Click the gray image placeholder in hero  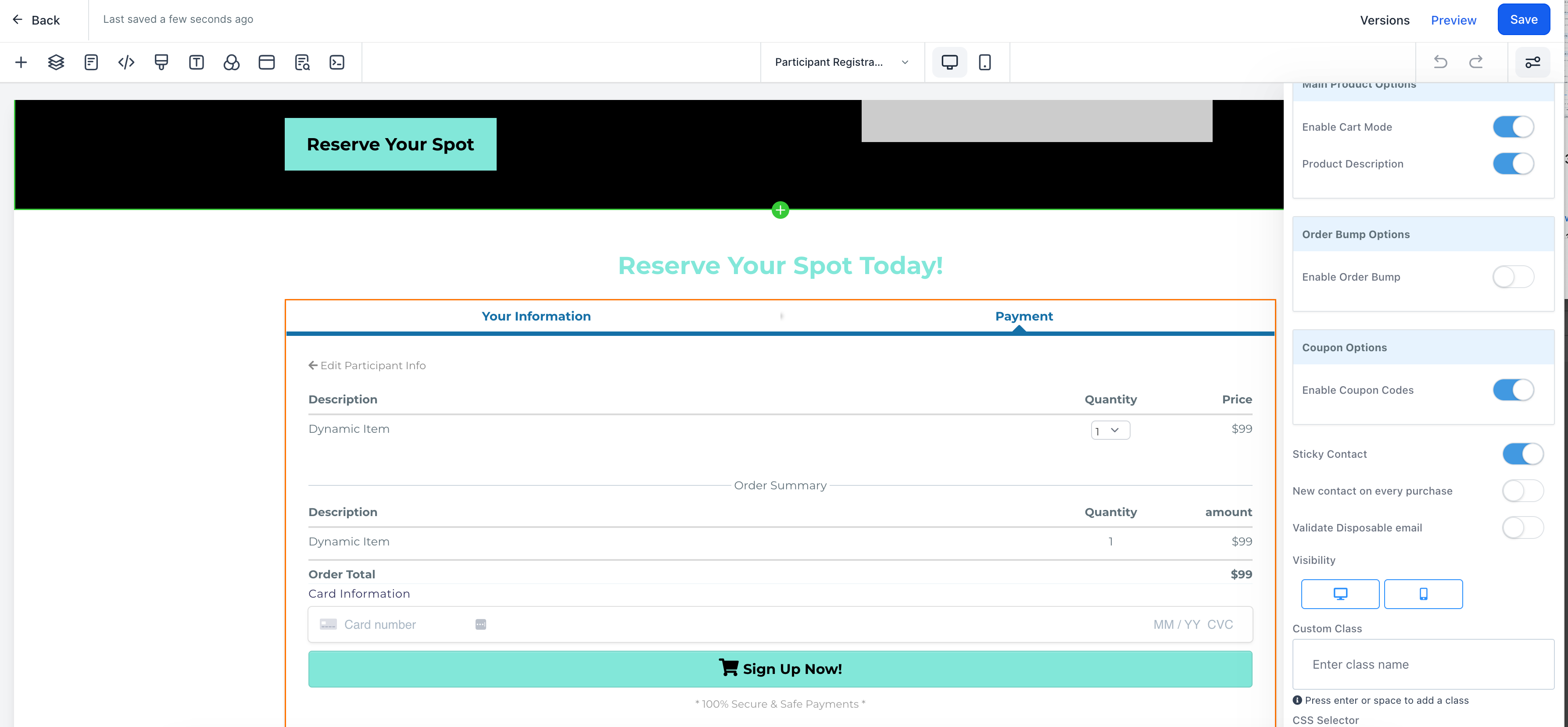[1037, 121]
